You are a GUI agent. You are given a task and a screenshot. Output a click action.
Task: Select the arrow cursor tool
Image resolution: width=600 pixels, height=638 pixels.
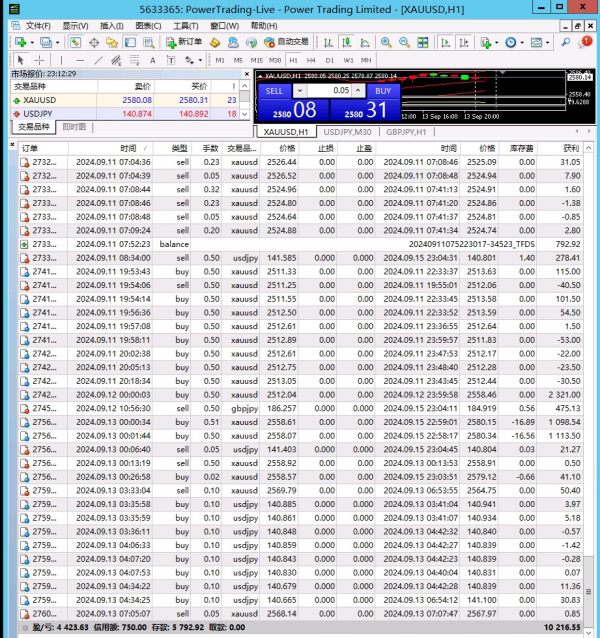point(22,60)
